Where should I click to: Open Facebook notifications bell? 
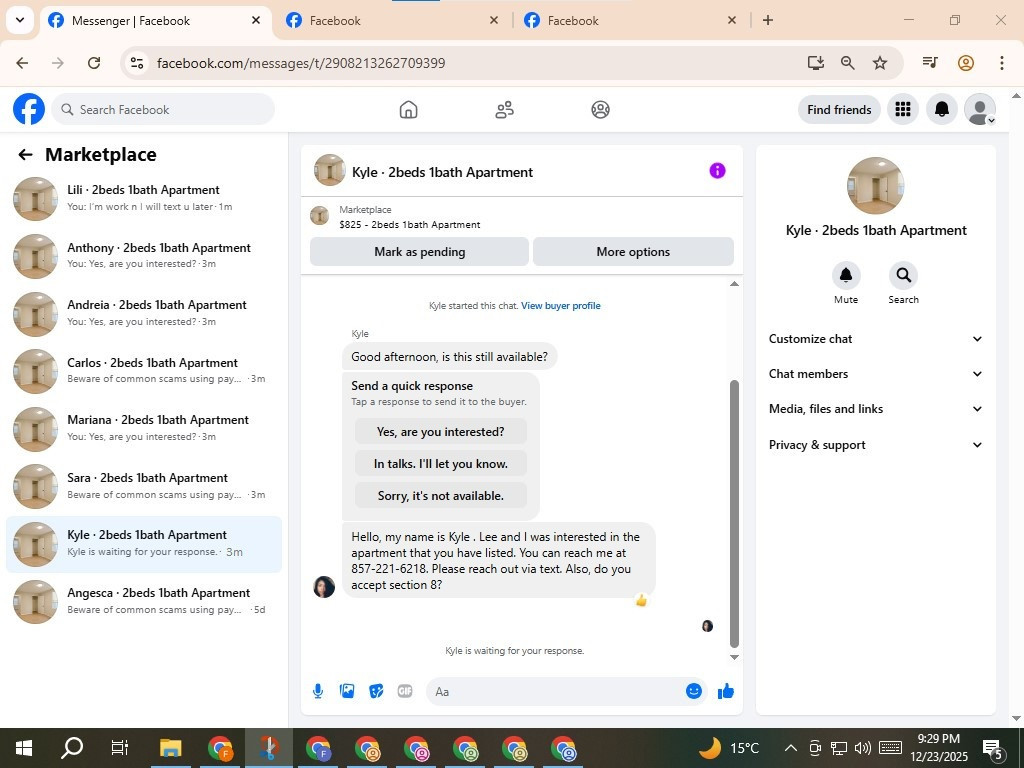point(941,109)
